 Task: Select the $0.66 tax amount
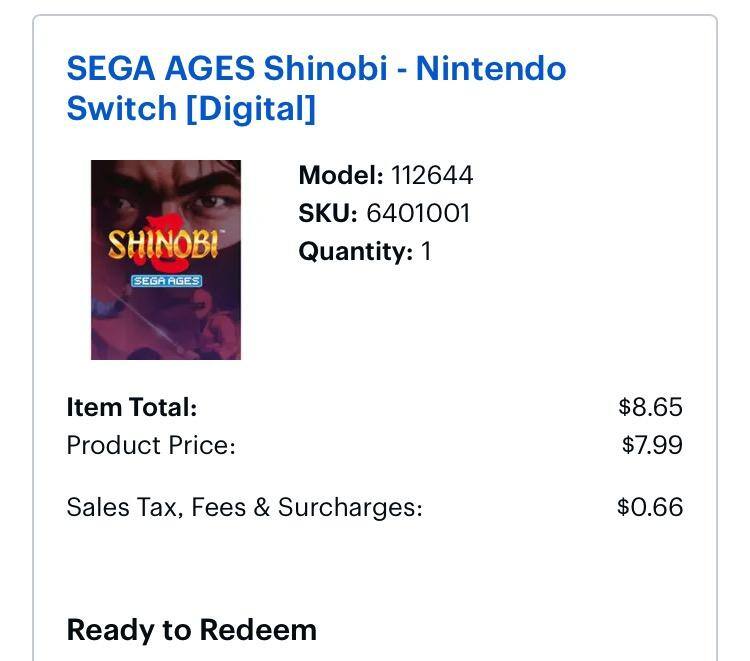click(650, 507)
